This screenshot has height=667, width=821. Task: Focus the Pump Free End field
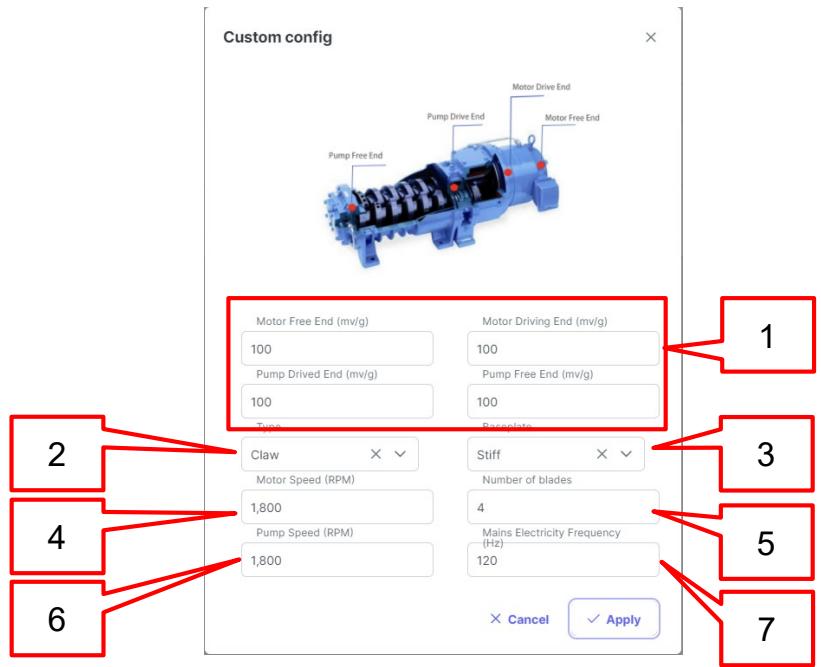pos(563,402)
